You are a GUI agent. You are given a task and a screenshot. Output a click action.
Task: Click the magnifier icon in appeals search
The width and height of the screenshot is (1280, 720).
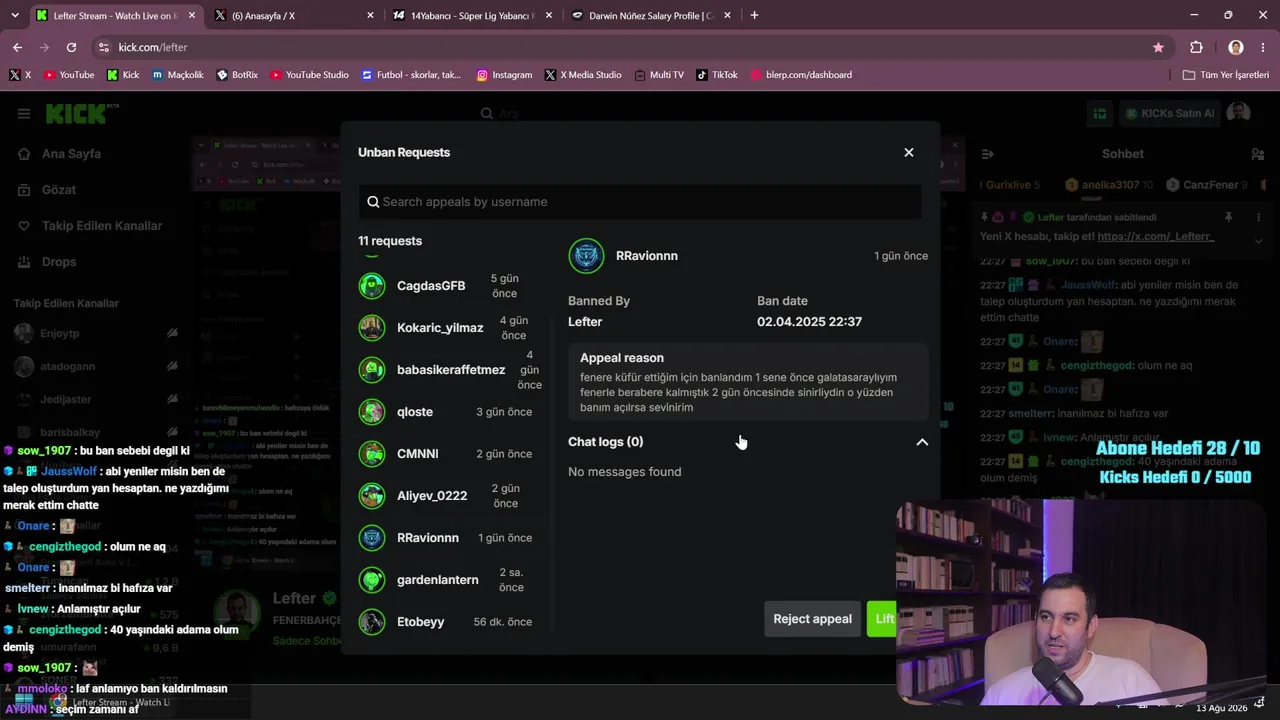click(x=373, y=202)
